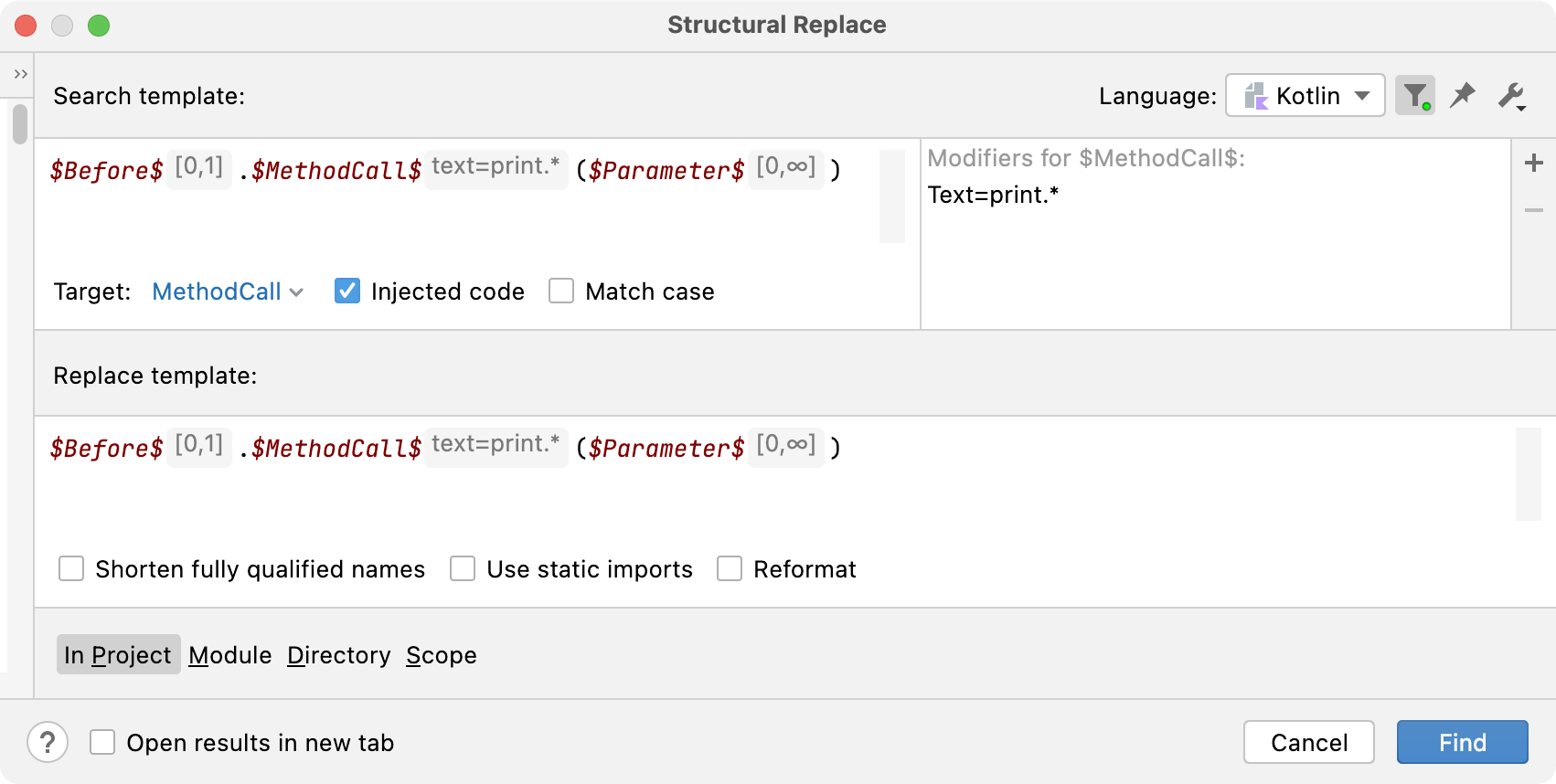The image size is (1556, 784).
Task: Remove the modifier with the minus icon
Action: click(x=1534, y=209)
